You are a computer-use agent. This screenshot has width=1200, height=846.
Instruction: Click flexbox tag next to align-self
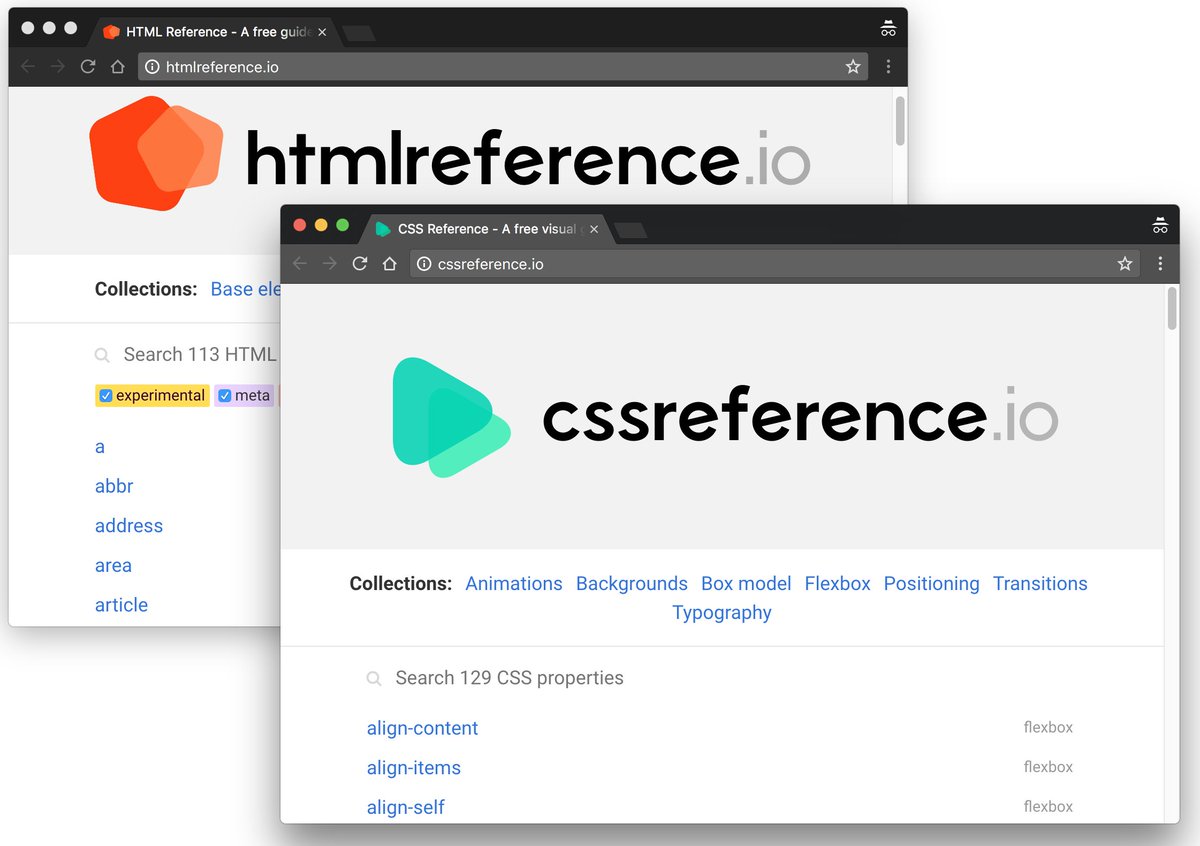pos(1048,807)
